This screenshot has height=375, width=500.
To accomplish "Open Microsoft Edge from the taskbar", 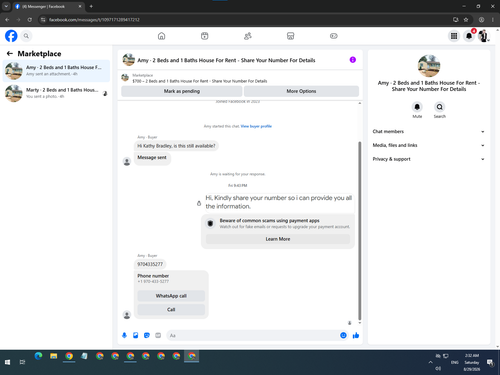I will 38,356.
